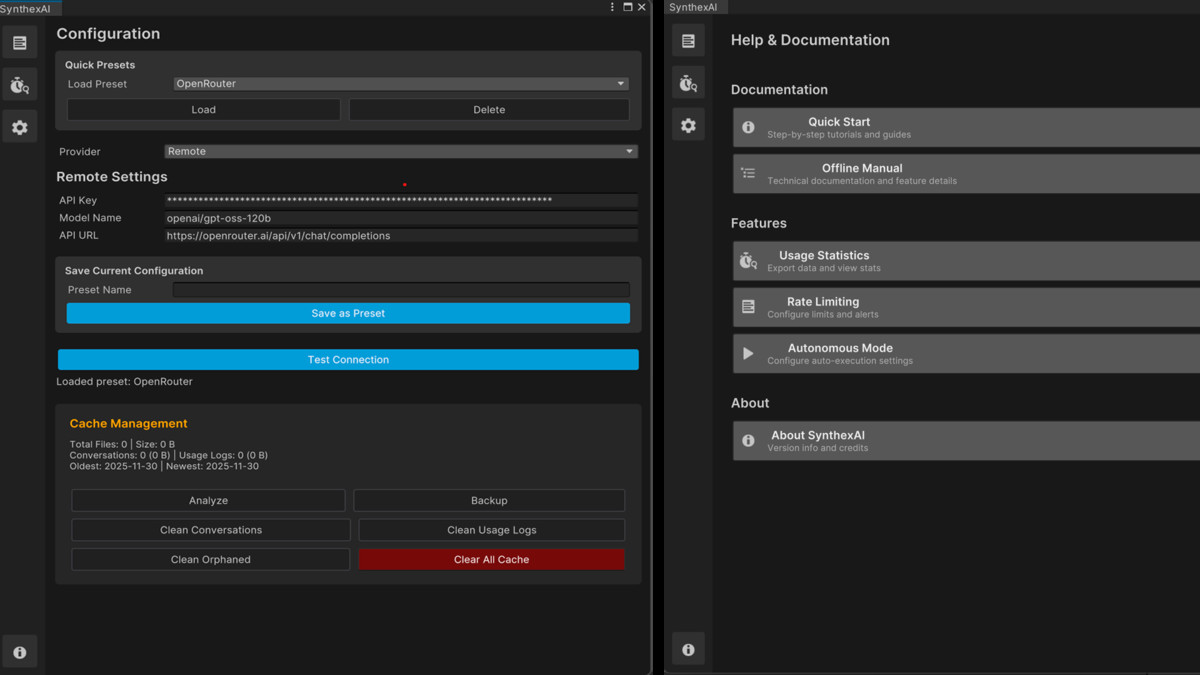Open the Quick Start documentation entry
Image resolution: width=1200 pixels, height=675 pixels.
966,127
